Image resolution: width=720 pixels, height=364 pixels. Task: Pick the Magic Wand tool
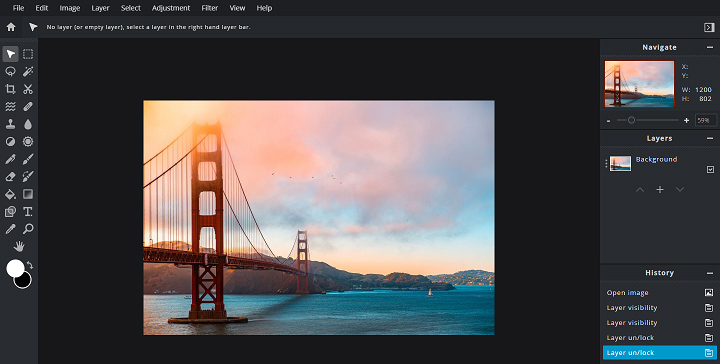tap(28, 71)
